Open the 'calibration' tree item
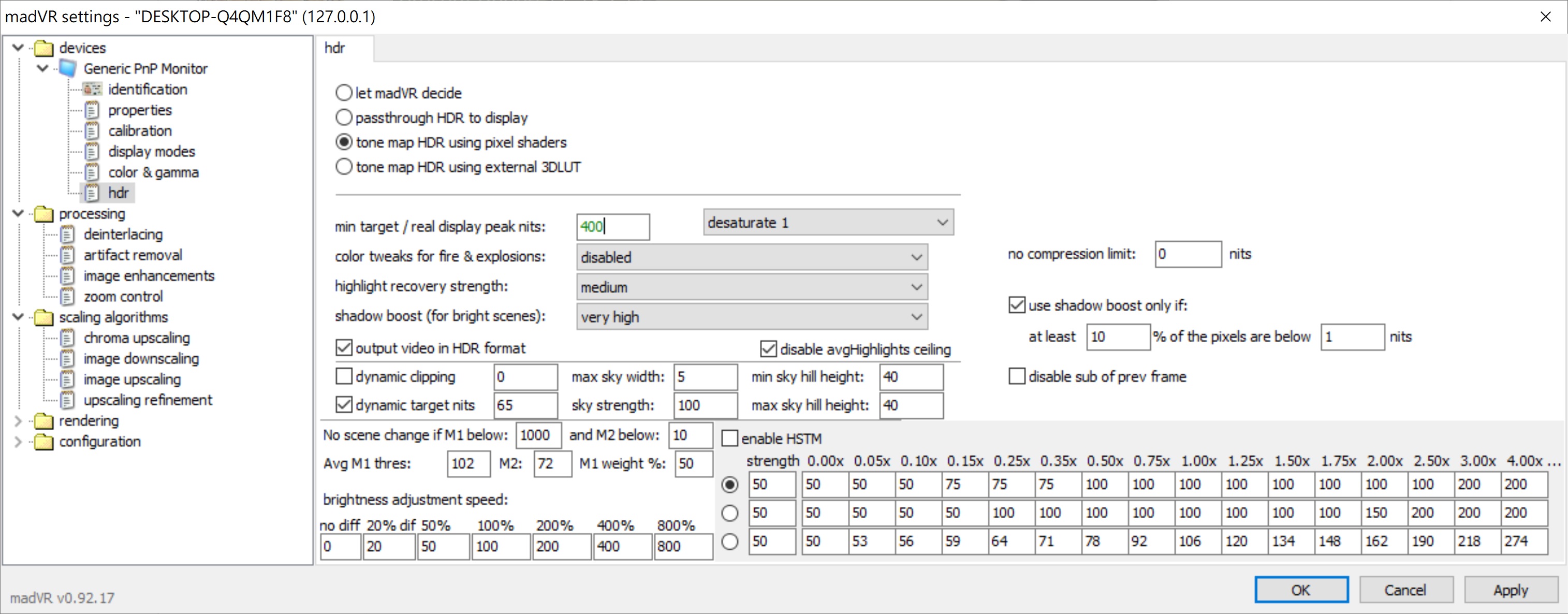 [140, 131]
